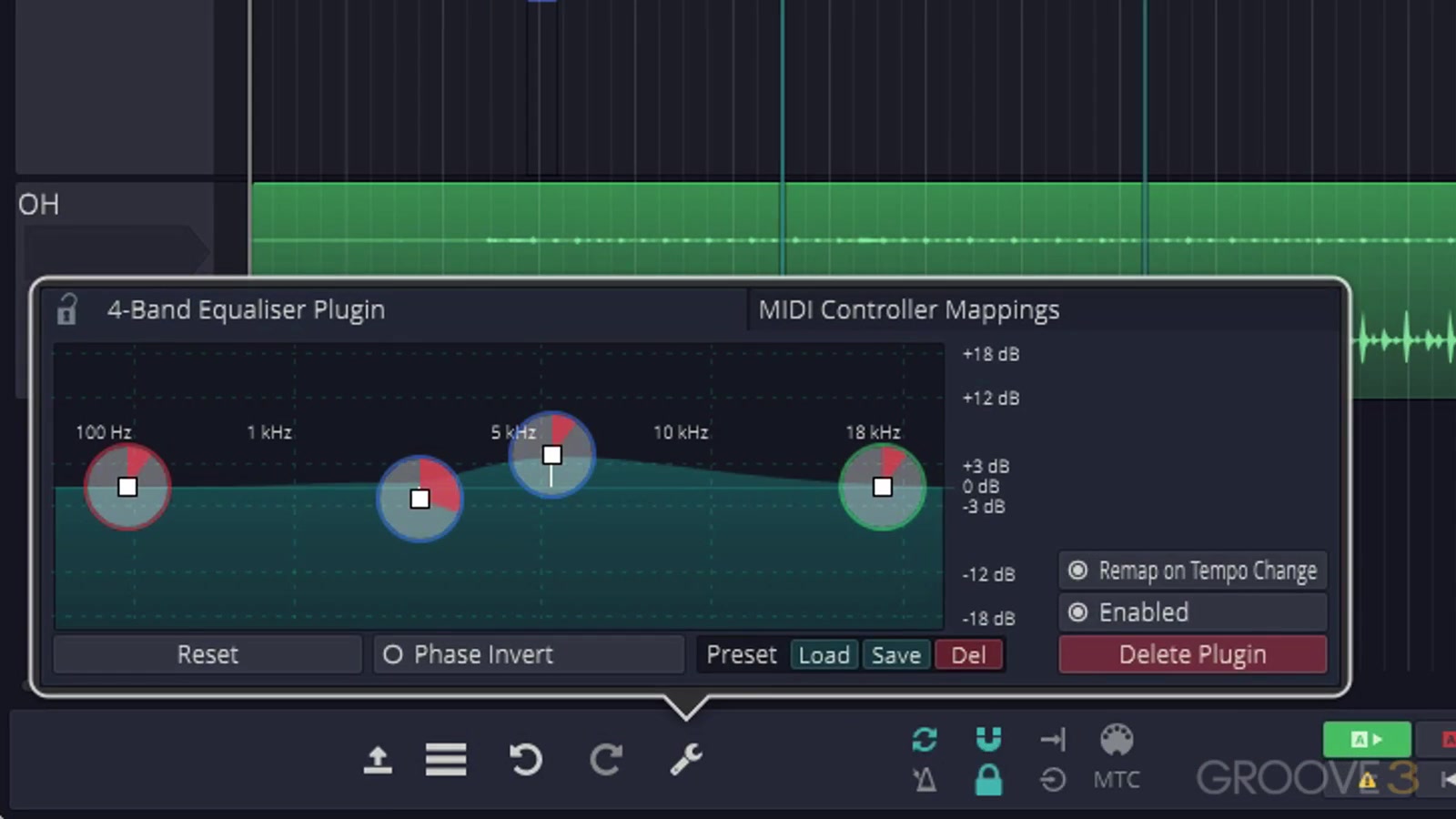Click the loop sync arrows icon
Image resolution: width=1456 pixels, height=819 pixels.
click(925, 739)
